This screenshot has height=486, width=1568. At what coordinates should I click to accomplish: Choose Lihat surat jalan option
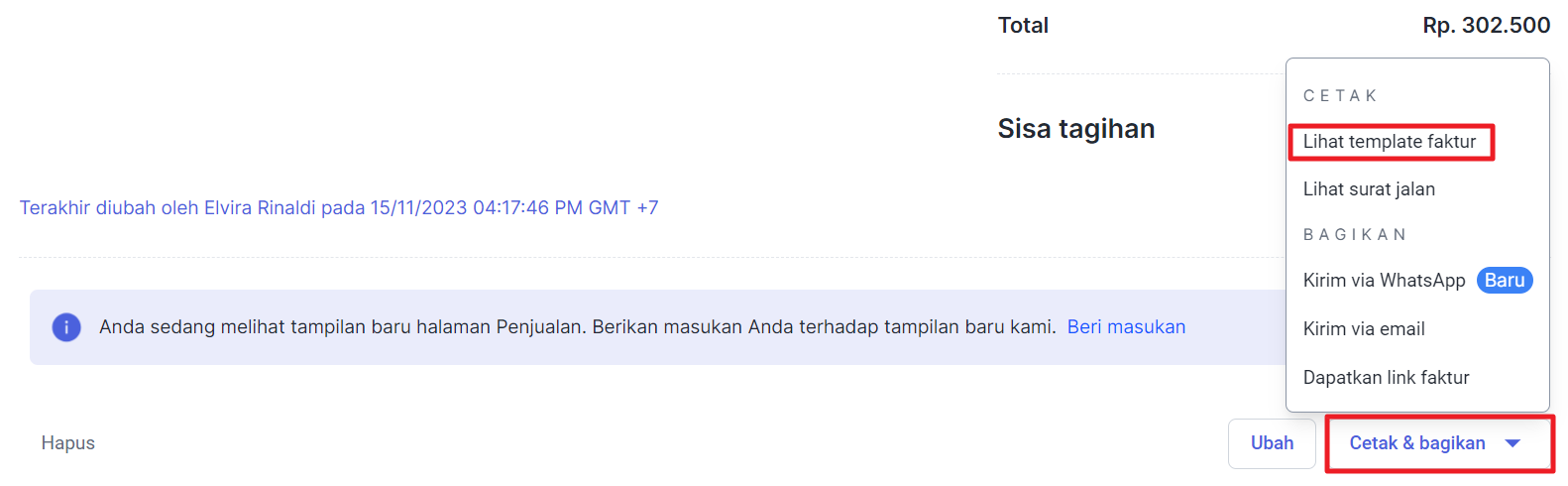point(1369,189)
